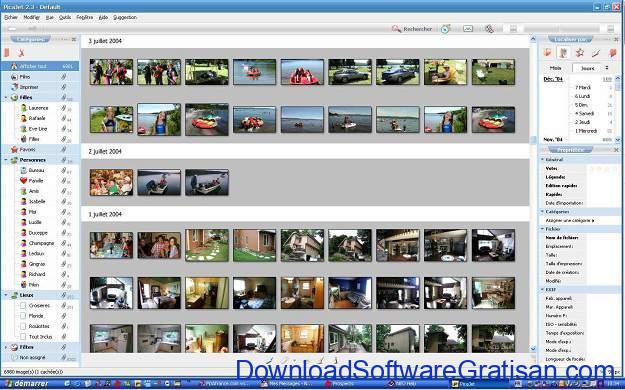The height and width of the screenshot is (390, 625).
Task: Click the Bureau category icon
Action: [x=24, y=170]
